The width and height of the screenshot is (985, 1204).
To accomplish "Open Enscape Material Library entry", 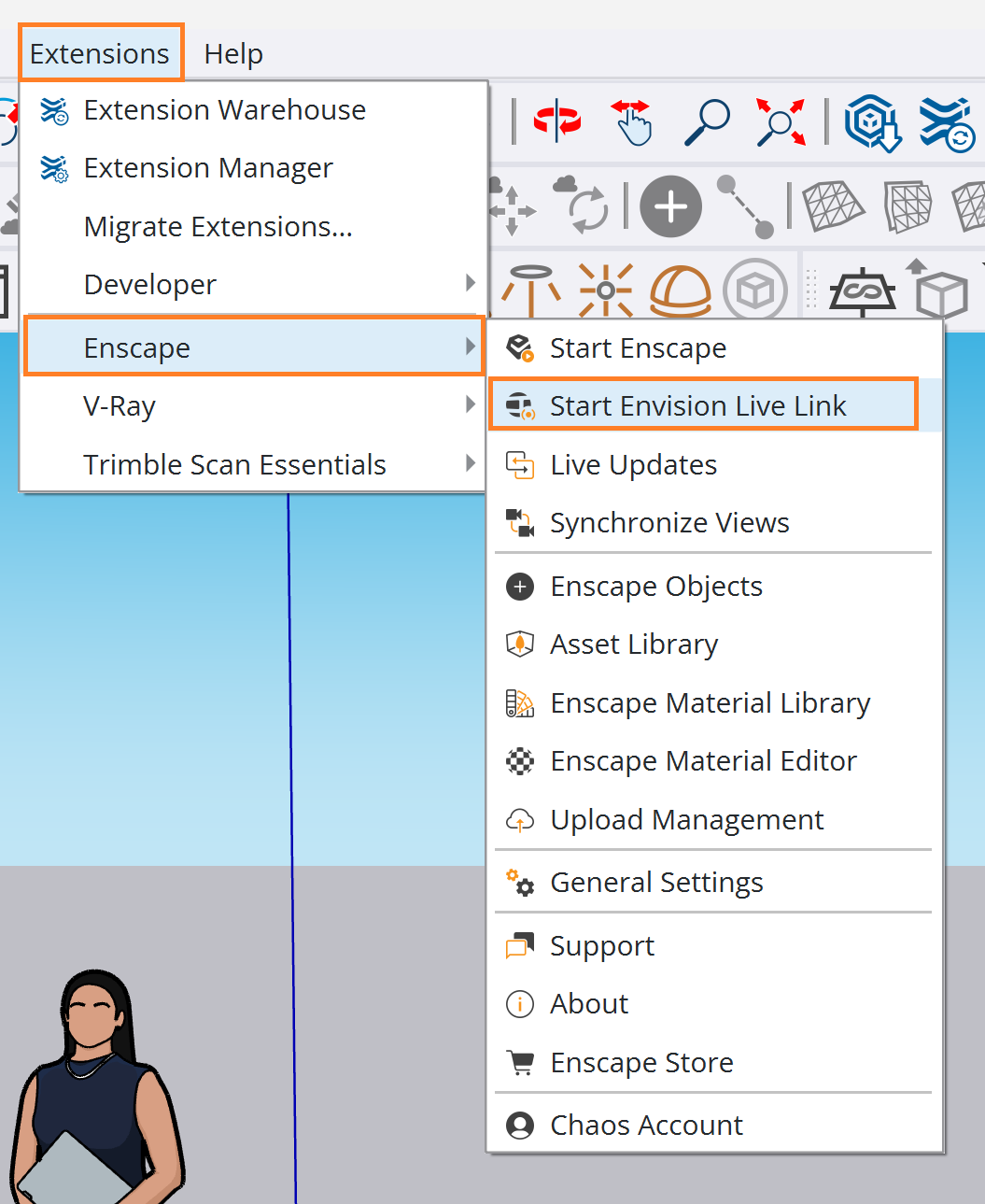I will click(714, 703).
